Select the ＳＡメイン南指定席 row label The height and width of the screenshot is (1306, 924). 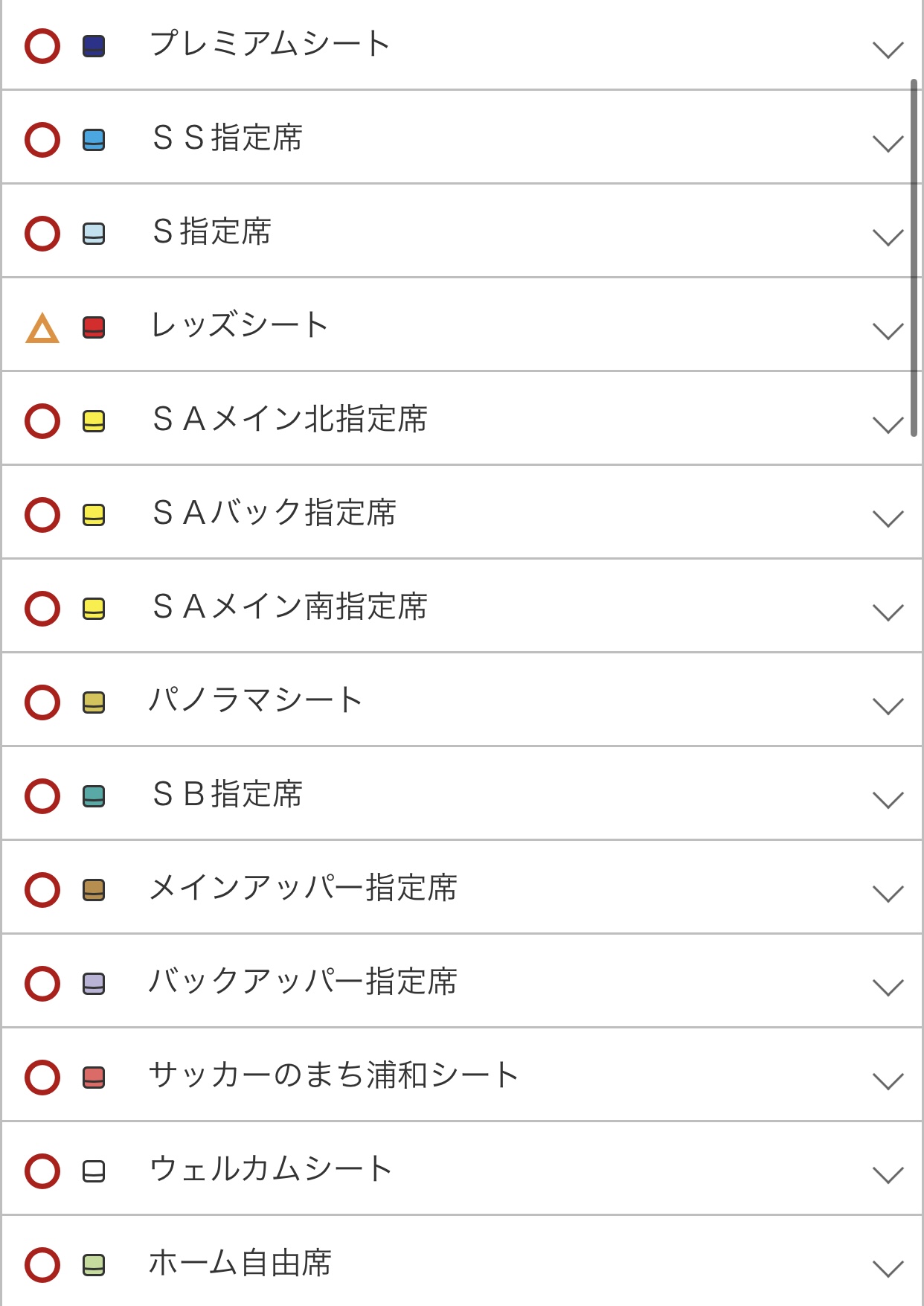290,606
